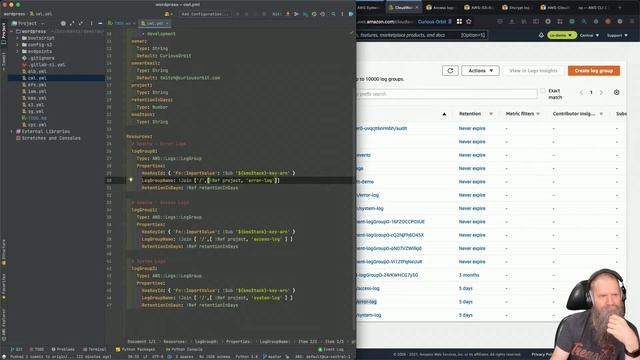The height and width of the screenshot is (360, 640).
Task: Open the Central region dropdown
Action: click(589, 36)
